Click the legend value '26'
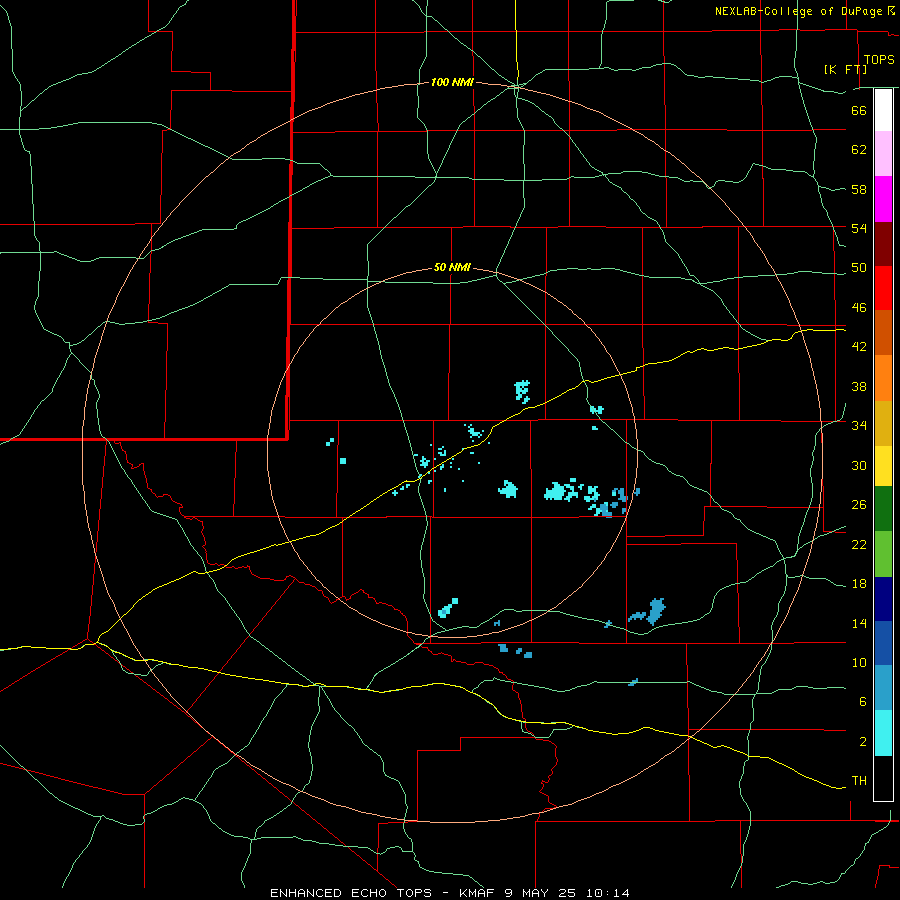 tap(859, 505)
